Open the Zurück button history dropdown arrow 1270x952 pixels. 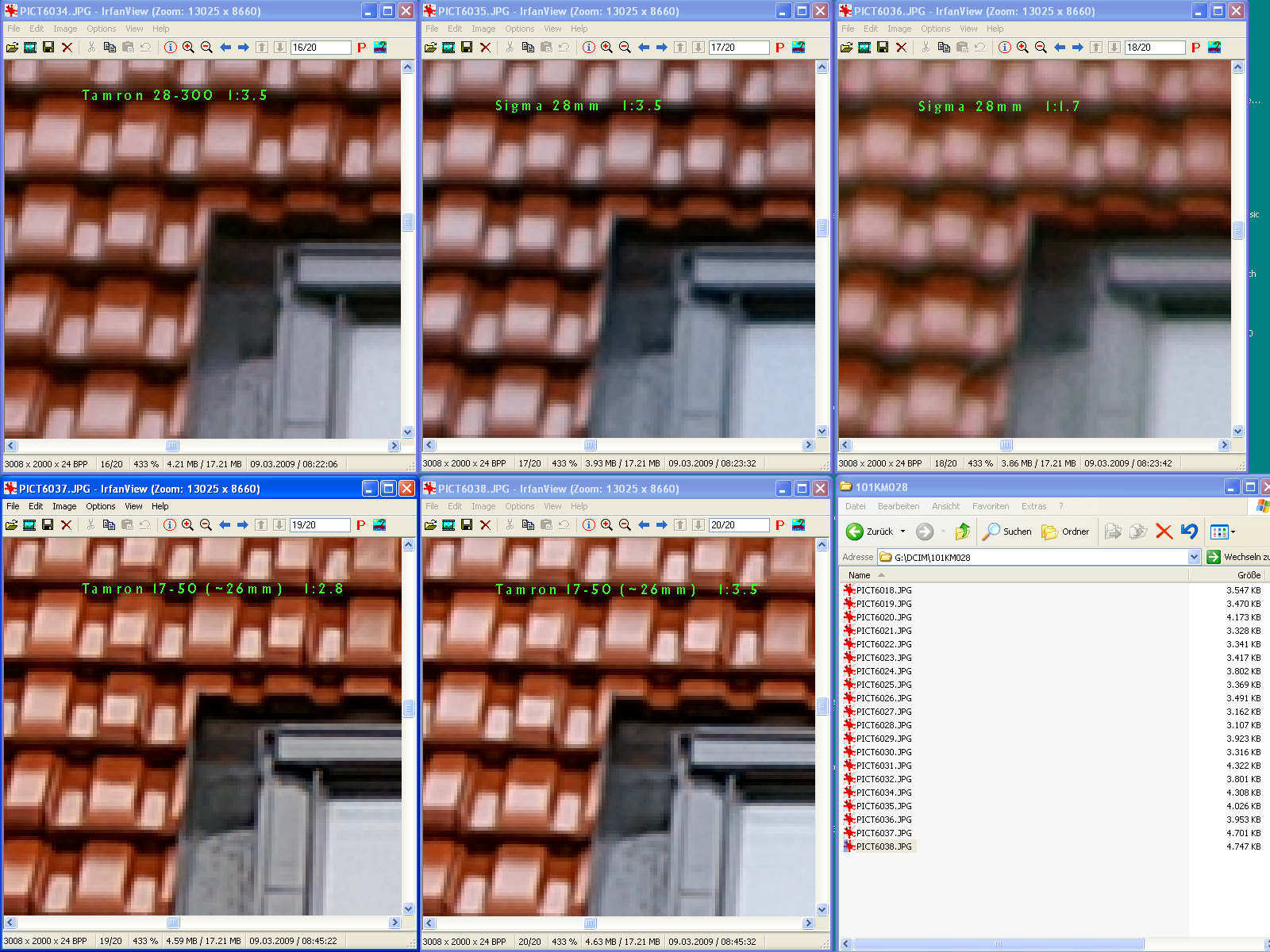tap(902, 532)
